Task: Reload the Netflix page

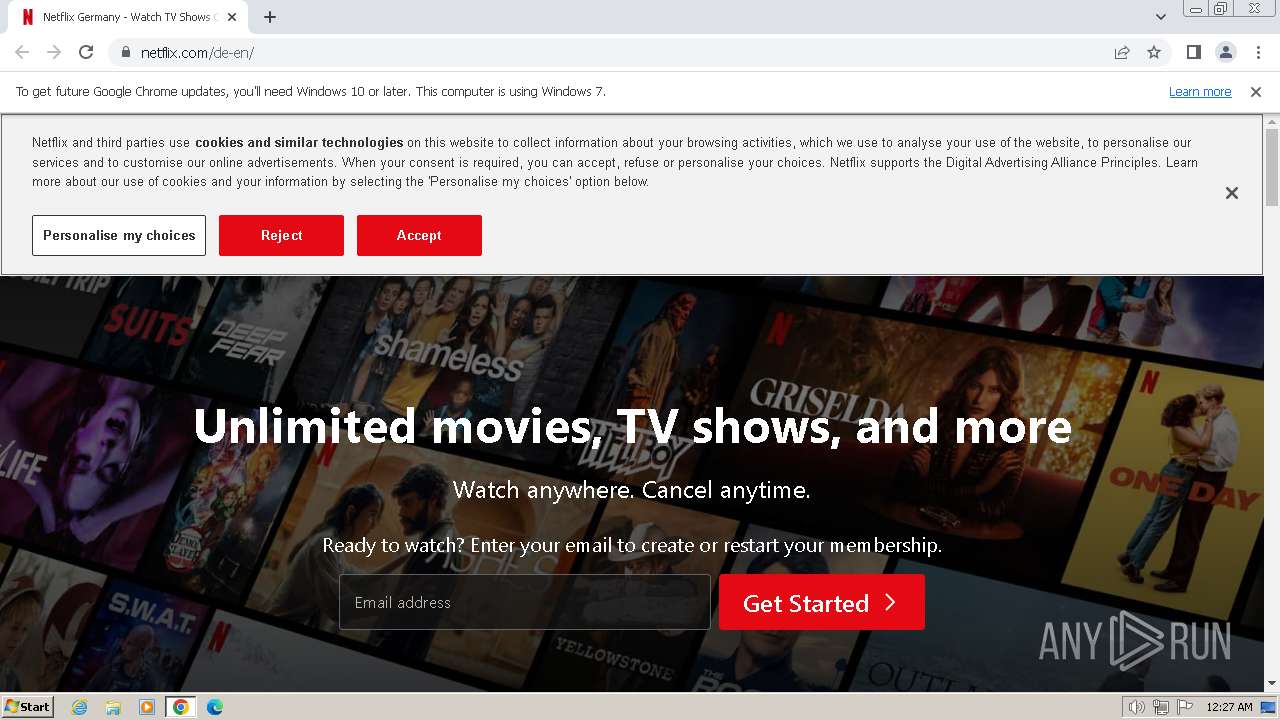Action: click(x=86, y=52)
